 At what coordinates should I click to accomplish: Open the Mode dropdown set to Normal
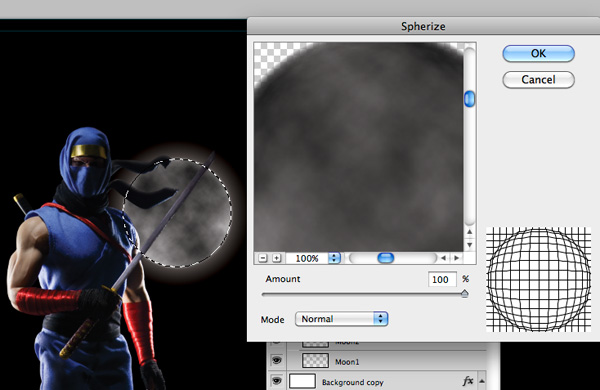(x=341, y=319)
